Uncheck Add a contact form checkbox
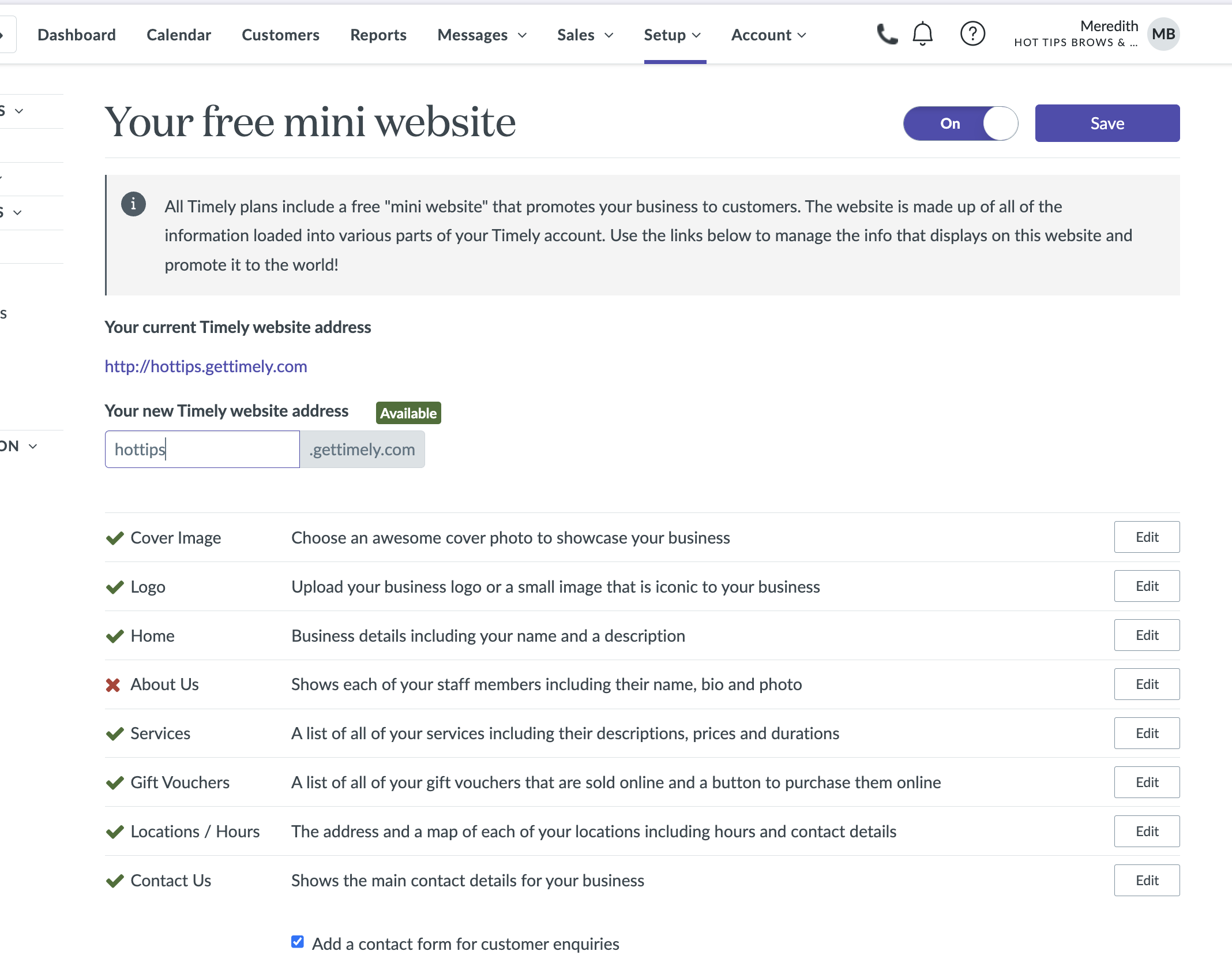The width and height of the screenshot is (1232, 966). [x=298, y=942]
